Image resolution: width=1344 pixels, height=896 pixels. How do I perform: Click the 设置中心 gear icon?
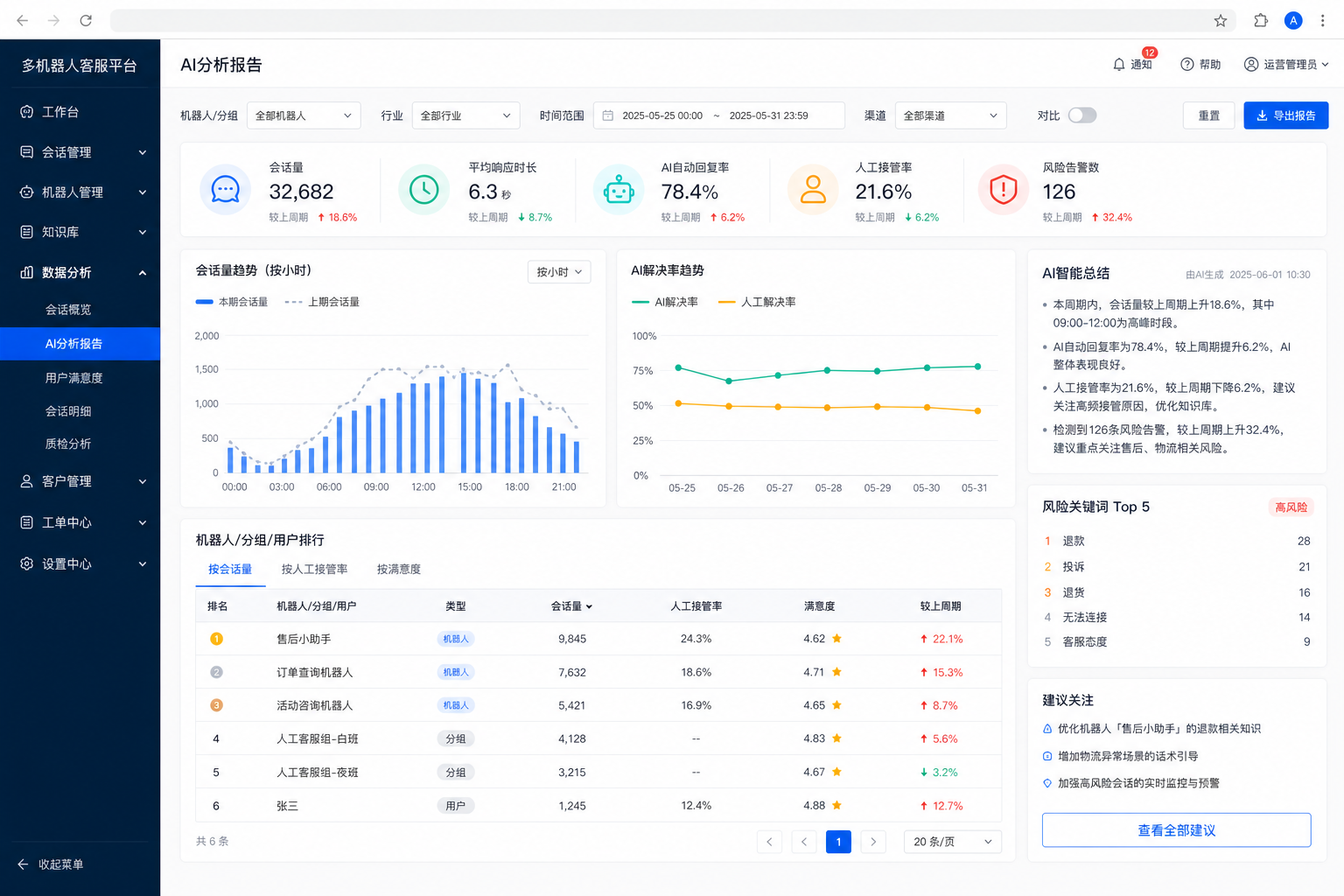point(27,563)
